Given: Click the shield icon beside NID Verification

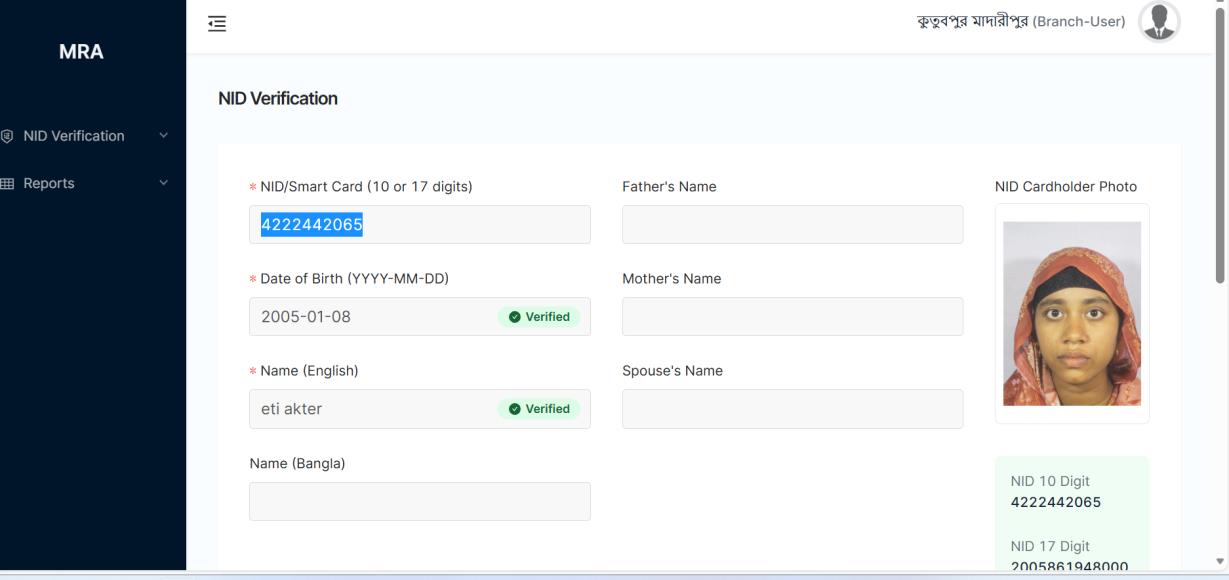Looking at the screenshot, I should click(x=8, y=136).
